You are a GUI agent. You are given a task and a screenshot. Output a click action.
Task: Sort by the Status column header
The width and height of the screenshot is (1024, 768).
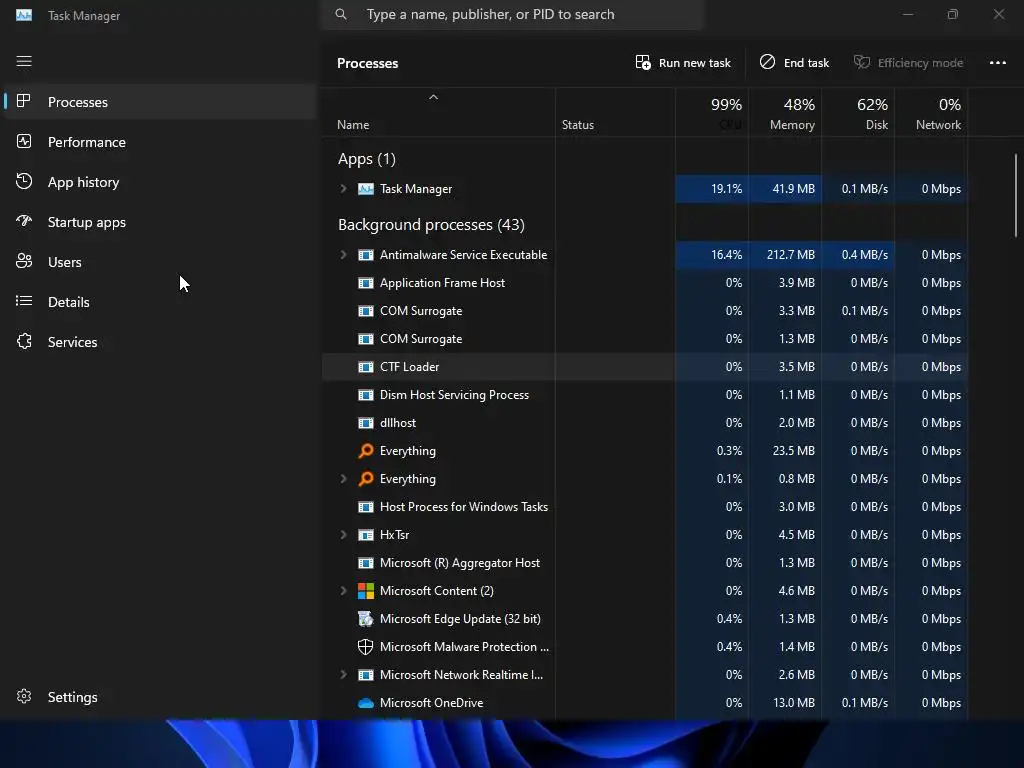[615, 114]
